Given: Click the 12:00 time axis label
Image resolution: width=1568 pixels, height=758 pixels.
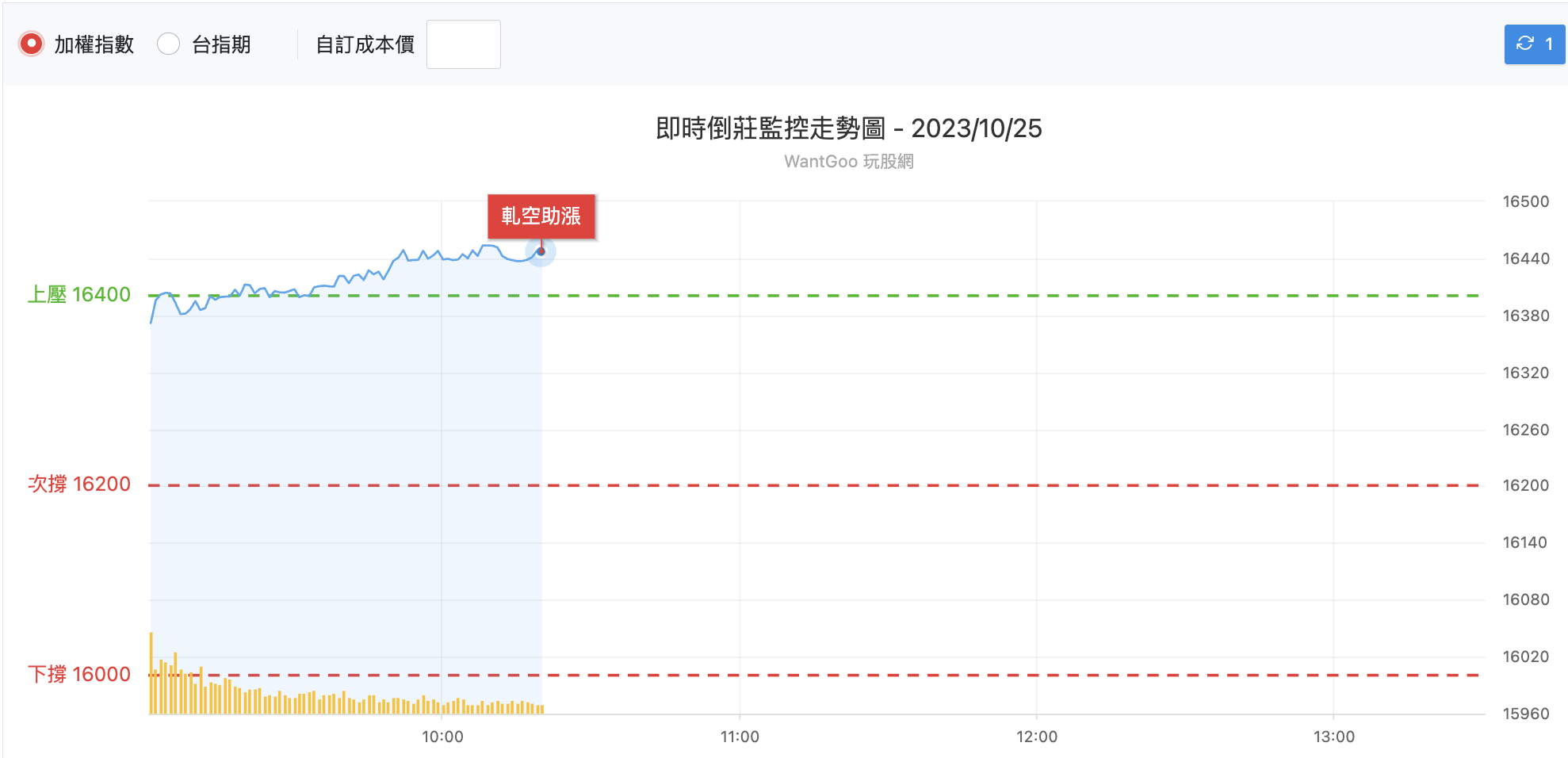Looking at the screenshot, I should [x=1037, y=737].
